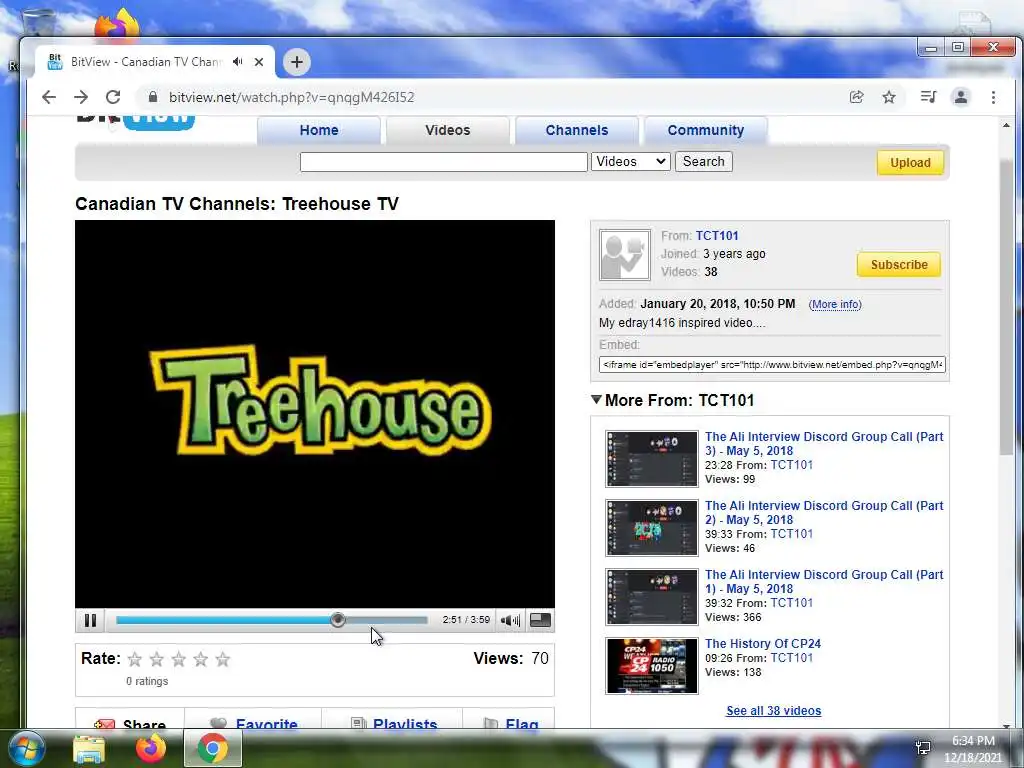Click the Chrome taskbar icon
1024x768 pixels.
coord(213,748)
